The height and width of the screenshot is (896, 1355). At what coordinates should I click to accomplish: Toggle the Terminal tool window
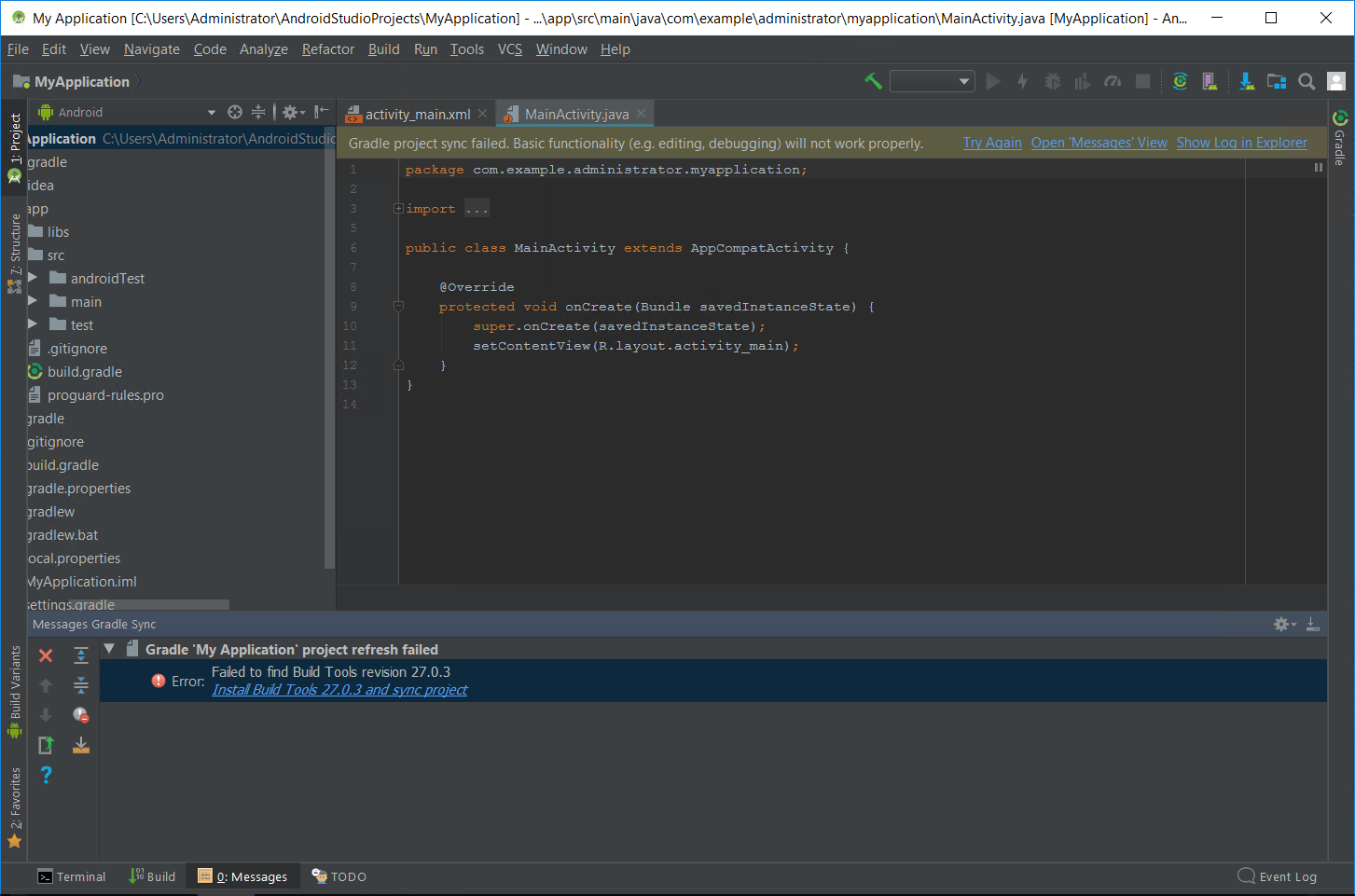coord(72,876)
